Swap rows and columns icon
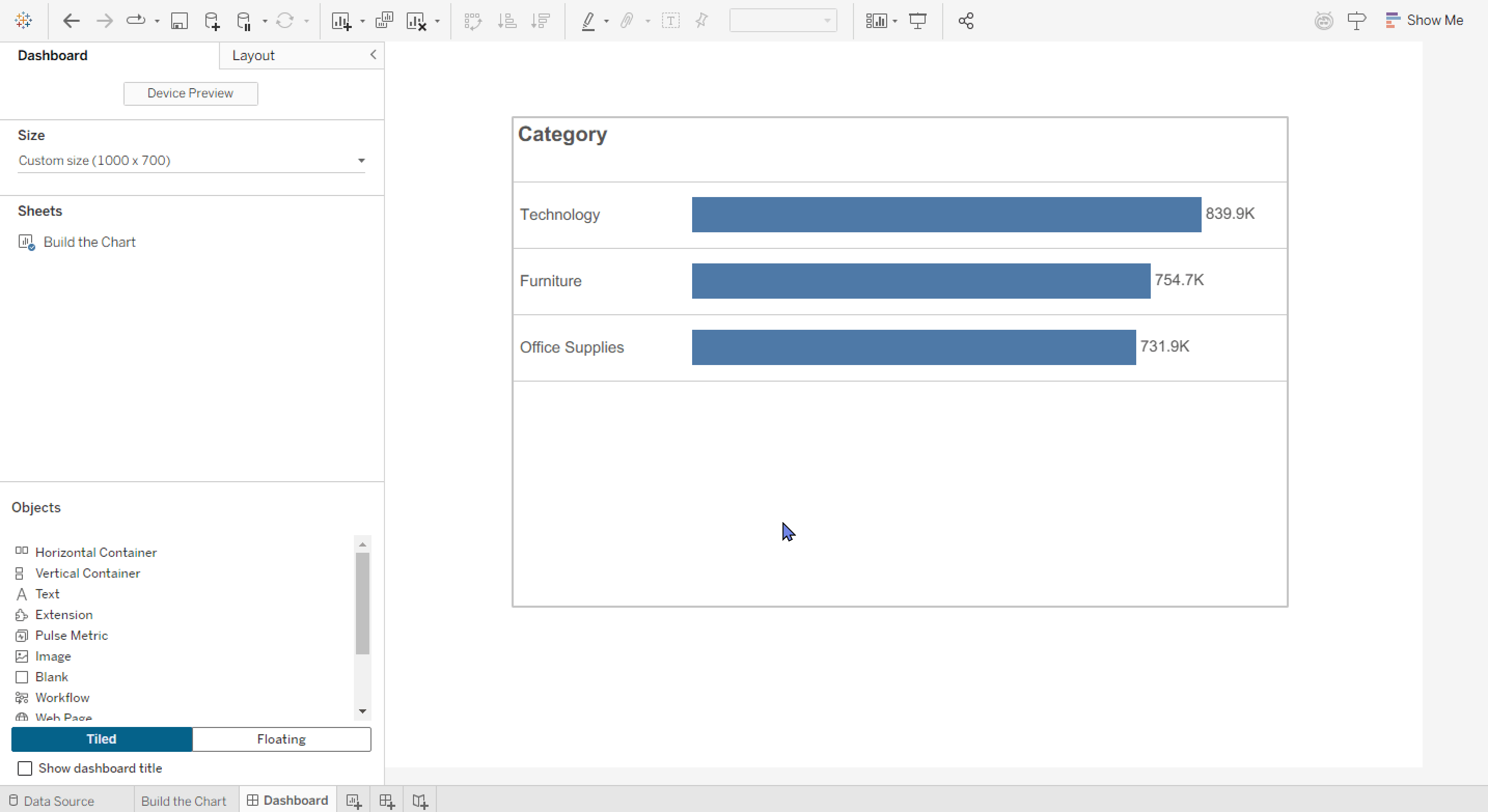Image resolution: width=1488 pixels, height=812 pixels. click(473, 21)
